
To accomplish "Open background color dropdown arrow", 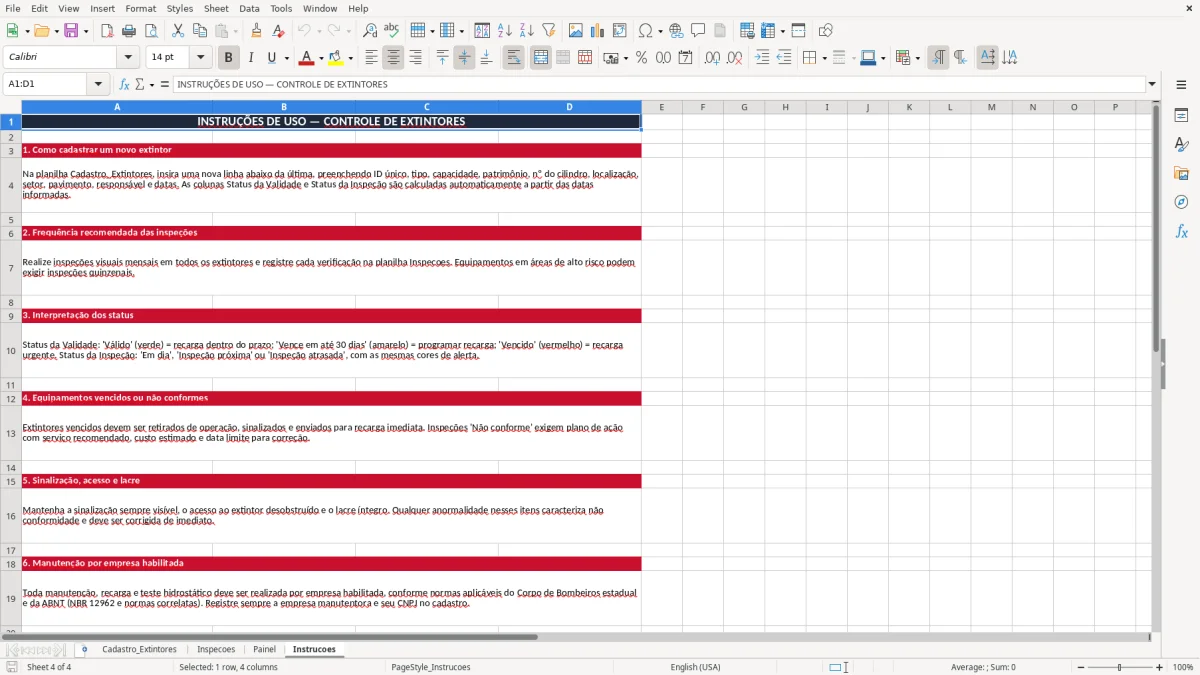I will [x=350, y=58].
